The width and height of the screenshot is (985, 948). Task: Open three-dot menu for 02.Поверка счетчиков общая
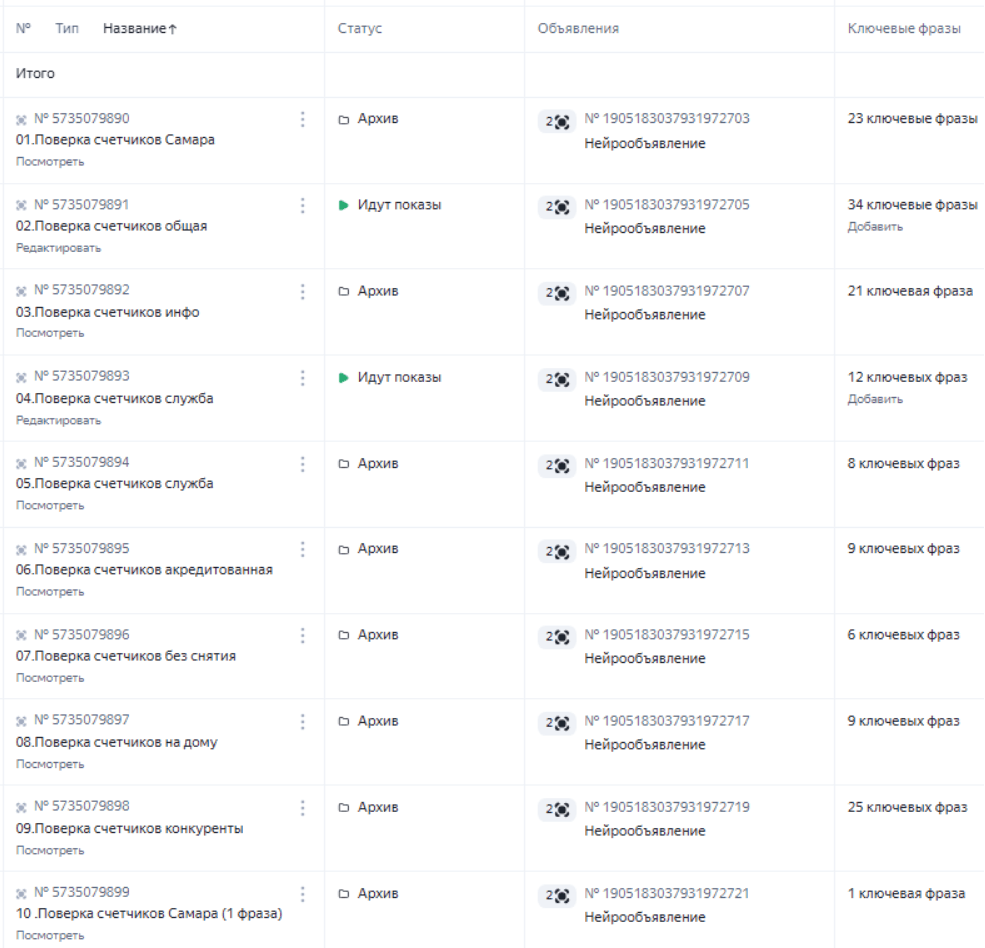302,205
